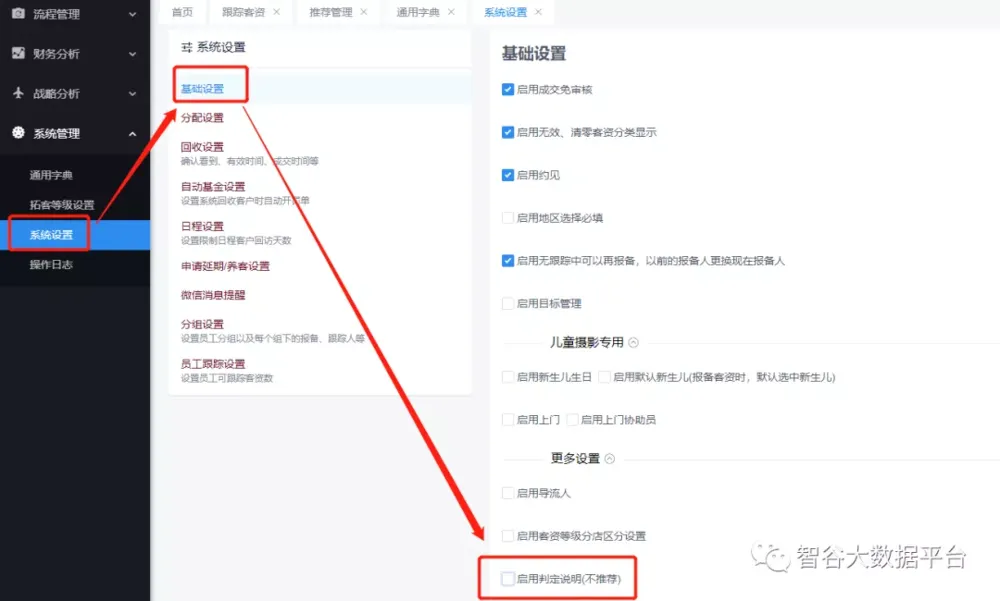Close the 系统设置 tab
Screen dimensions: 1000x601
point(538,12)
